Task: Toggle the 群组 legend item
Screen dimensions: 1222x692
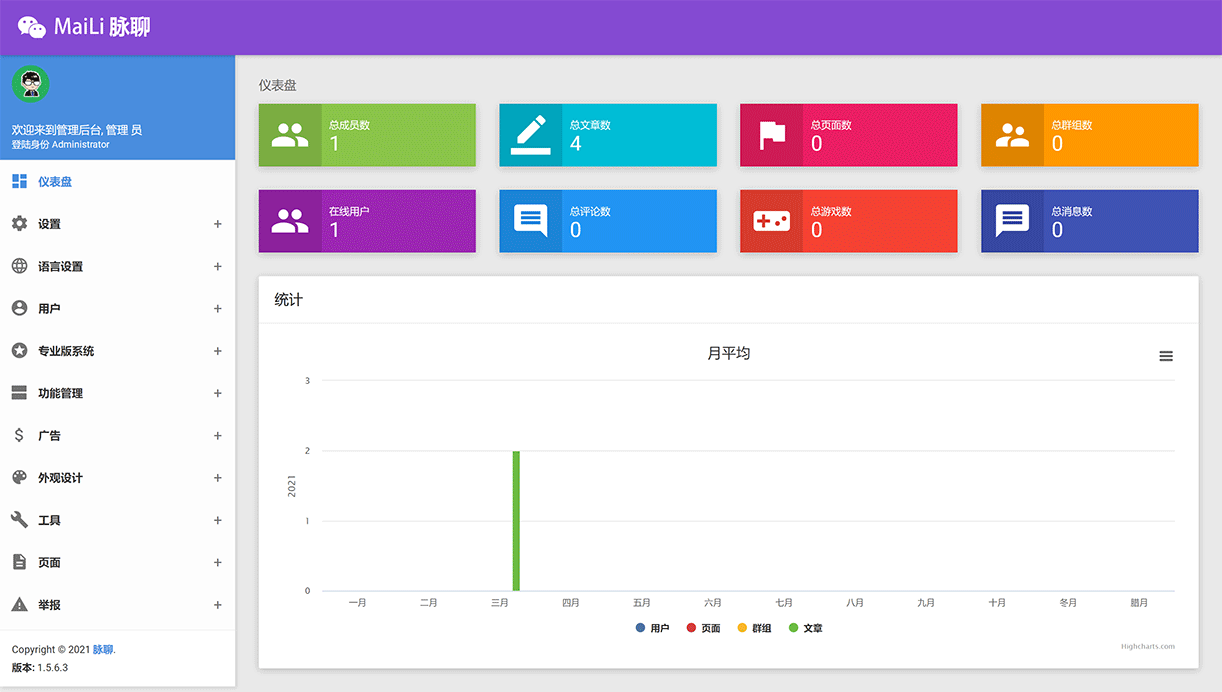Action: pos(756,627)
